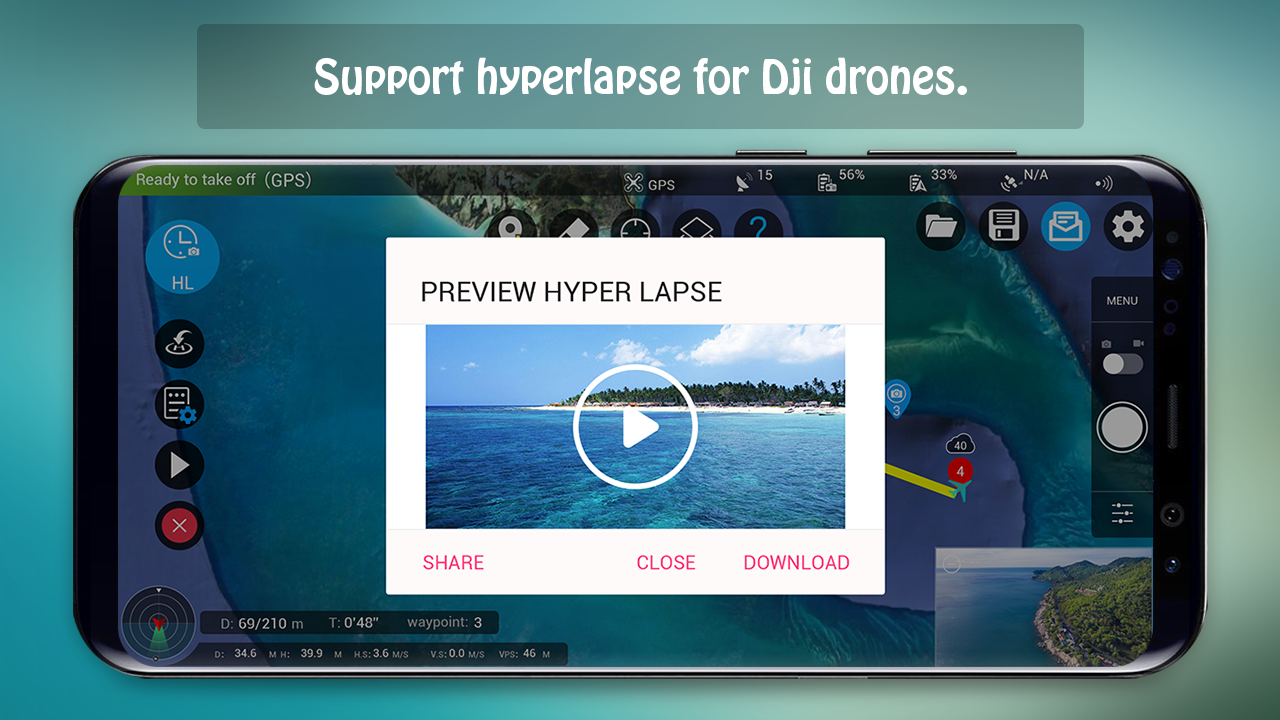This screenshot has height=720, width=1280.
Task: Play the hyperlapse preview video
Action: [x=635, y=427]
